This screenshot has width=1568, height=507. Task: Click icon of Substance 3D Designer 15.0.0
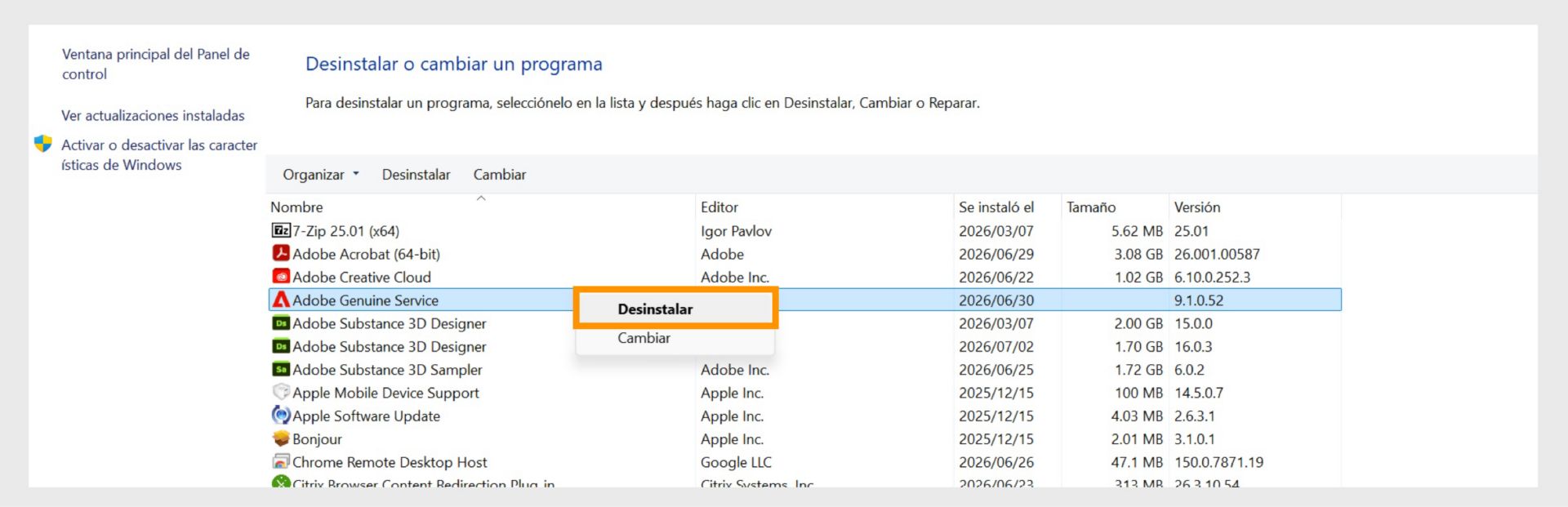281,323
